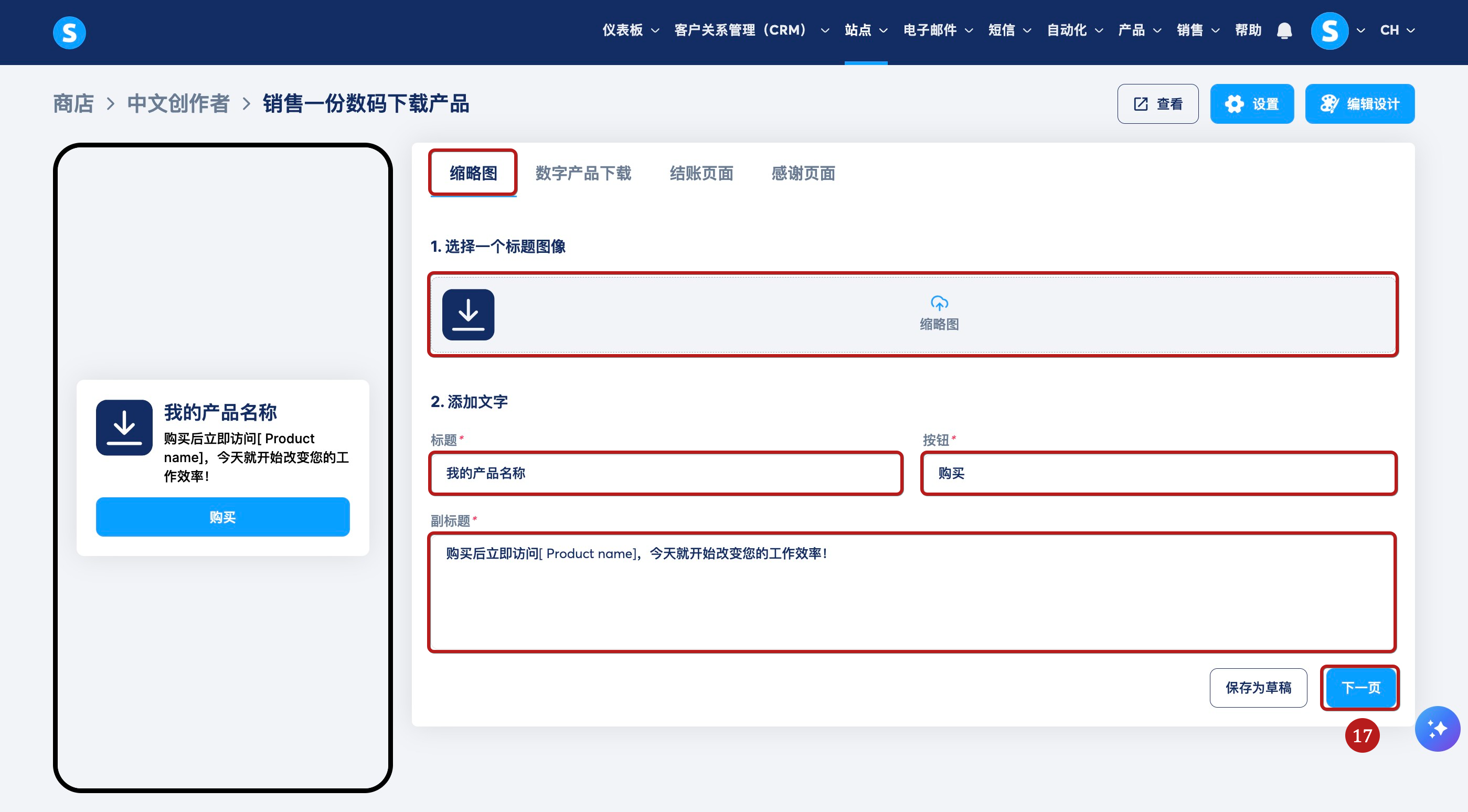Click 保存为草稿 button
This screenshot has width=1468, height=812.
(1258, 687)
